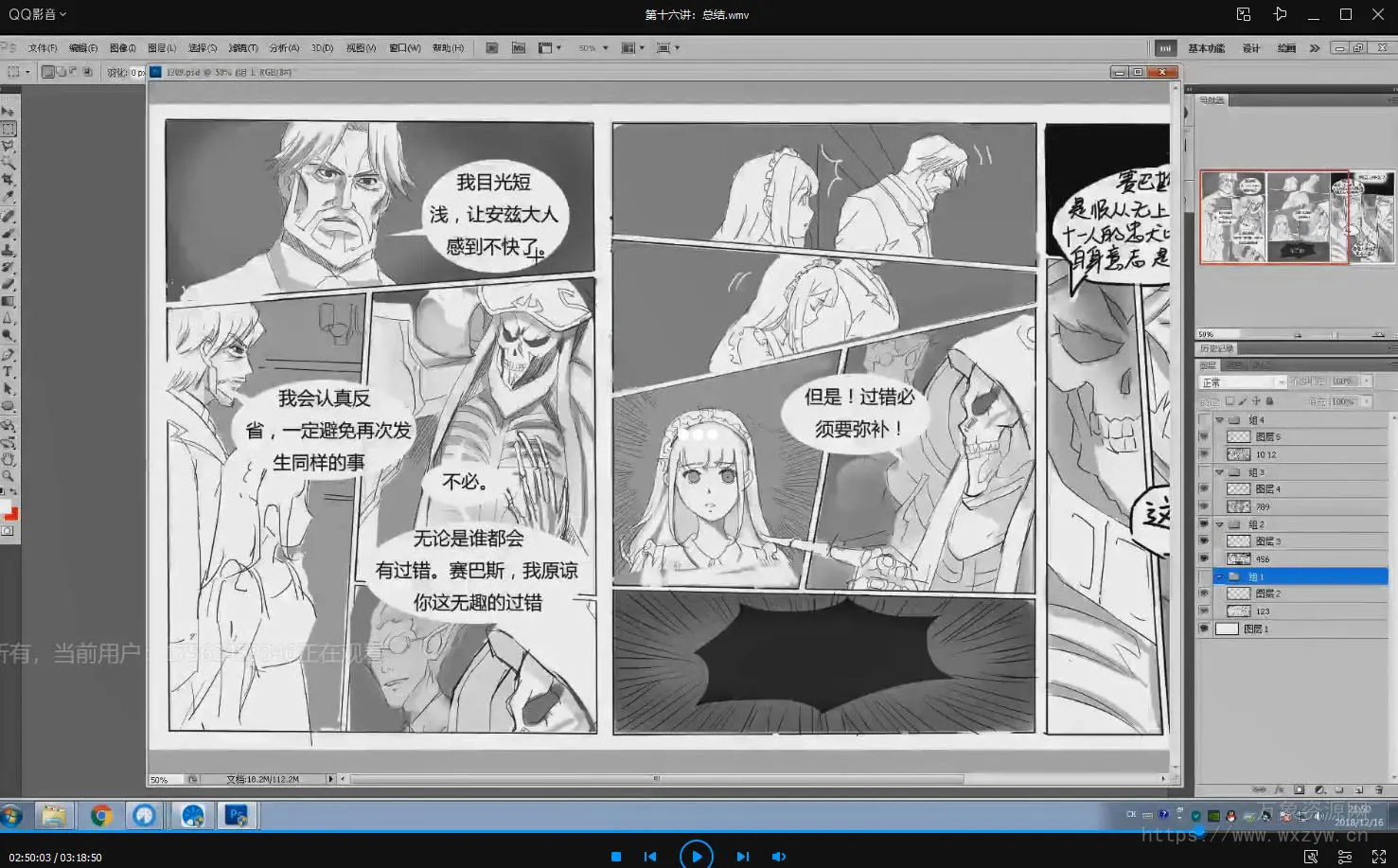Open the 图像(I) menu

[122, 48]
